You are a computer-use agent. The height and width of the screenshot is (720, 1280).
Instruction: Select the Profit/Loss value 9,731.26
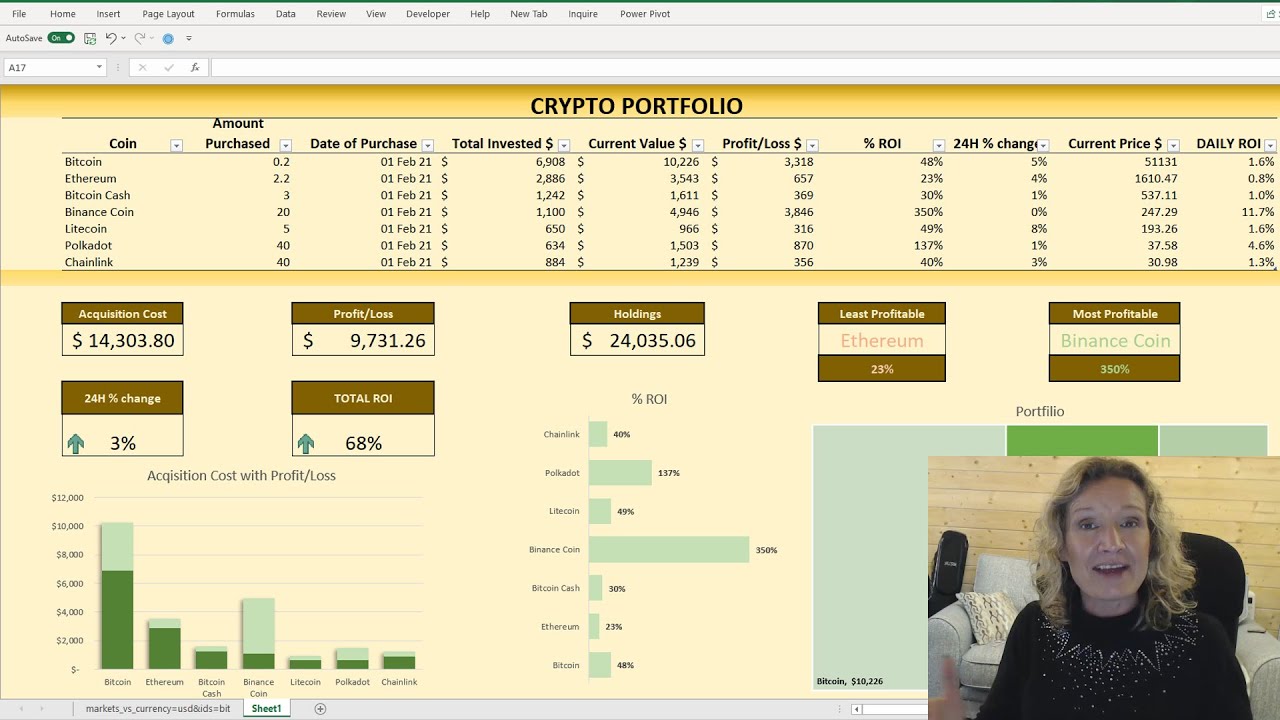(363, 340)
